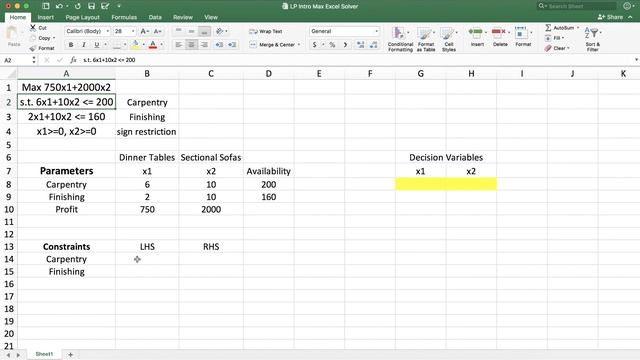Click the Undo arrow icon

tap(59, 6)
